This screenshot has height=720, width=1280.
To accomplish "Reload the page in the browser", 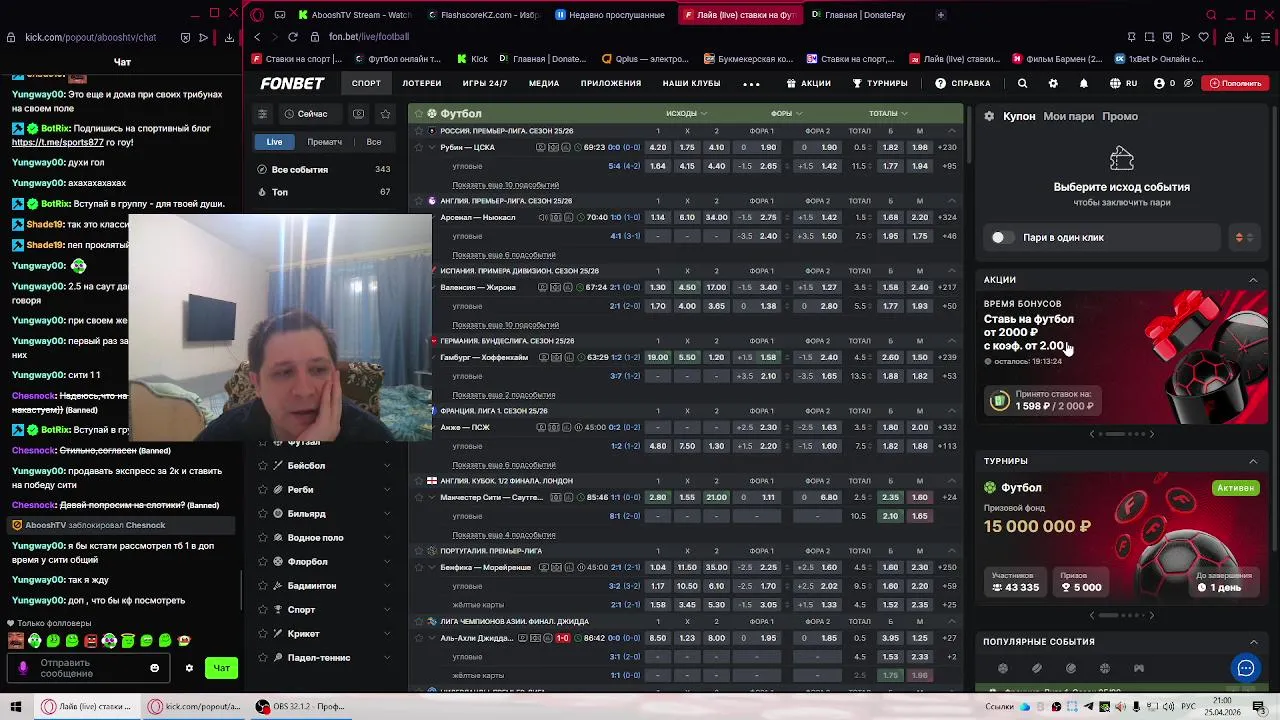I will click(x=292, y=37).
